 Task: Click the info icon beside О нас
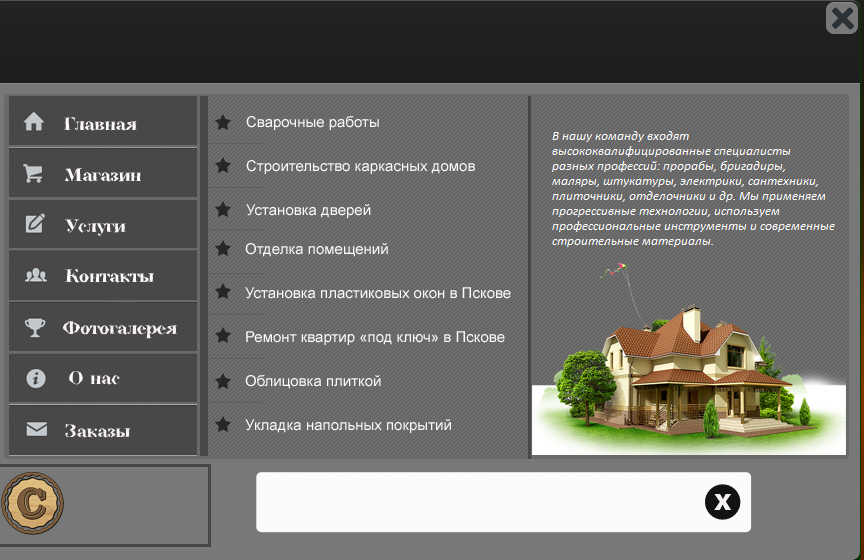point(36,379)
